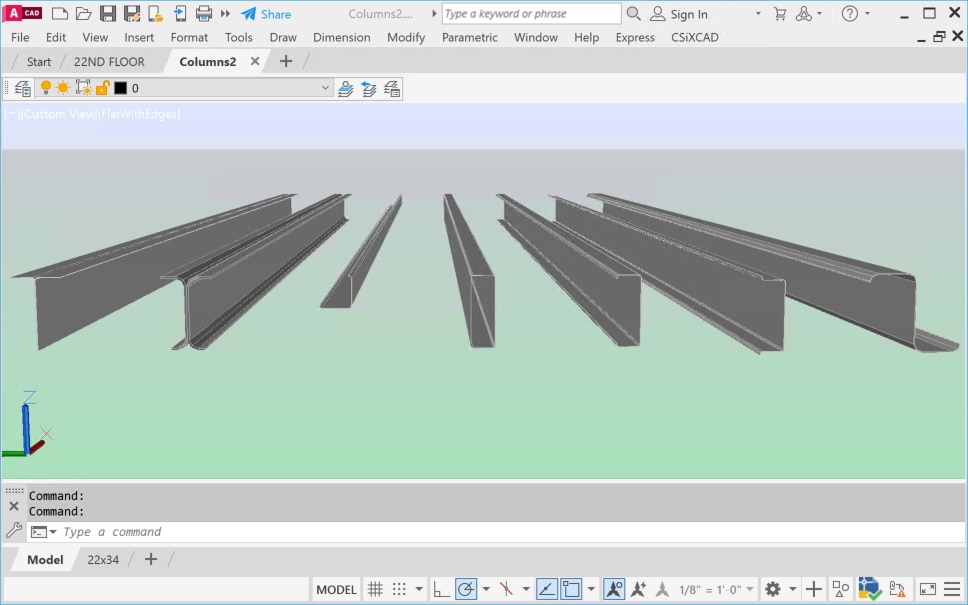
Task: Switch to the 22ND FLOOR drawing tab
Action: pyautogui.click(x=109, y=62)
